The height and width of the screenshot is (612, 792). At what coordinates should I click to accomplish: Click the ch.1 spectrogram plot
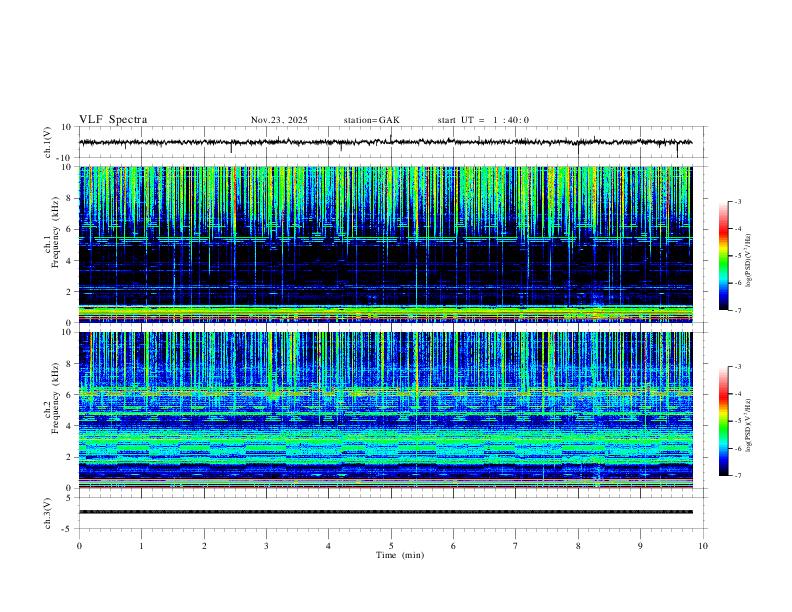tap(385, 244)
